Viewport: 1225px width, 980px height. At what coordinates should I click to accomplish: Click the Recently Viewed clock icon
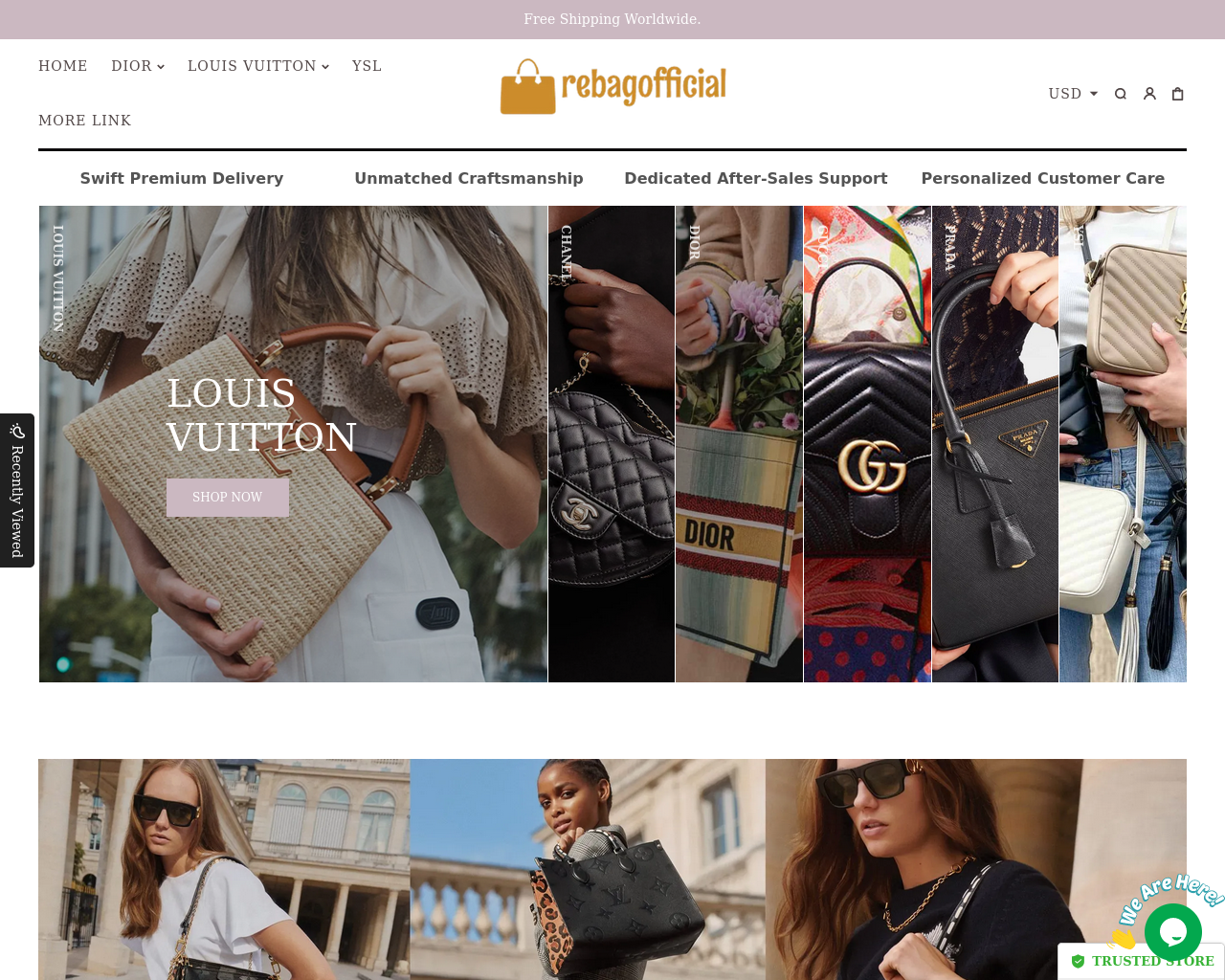(x=17, y=432)
